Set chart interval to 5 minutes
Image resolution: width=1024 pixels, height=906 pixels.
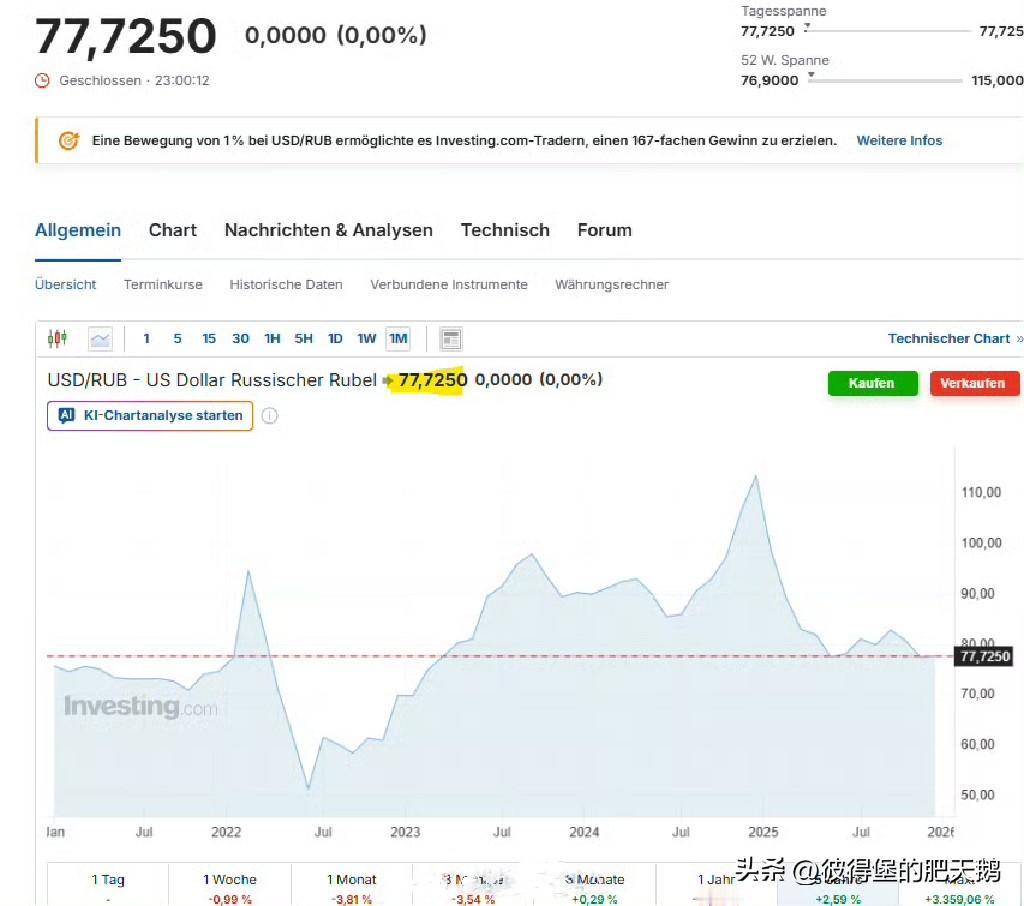pyautogui.click(x=177, y=338)
